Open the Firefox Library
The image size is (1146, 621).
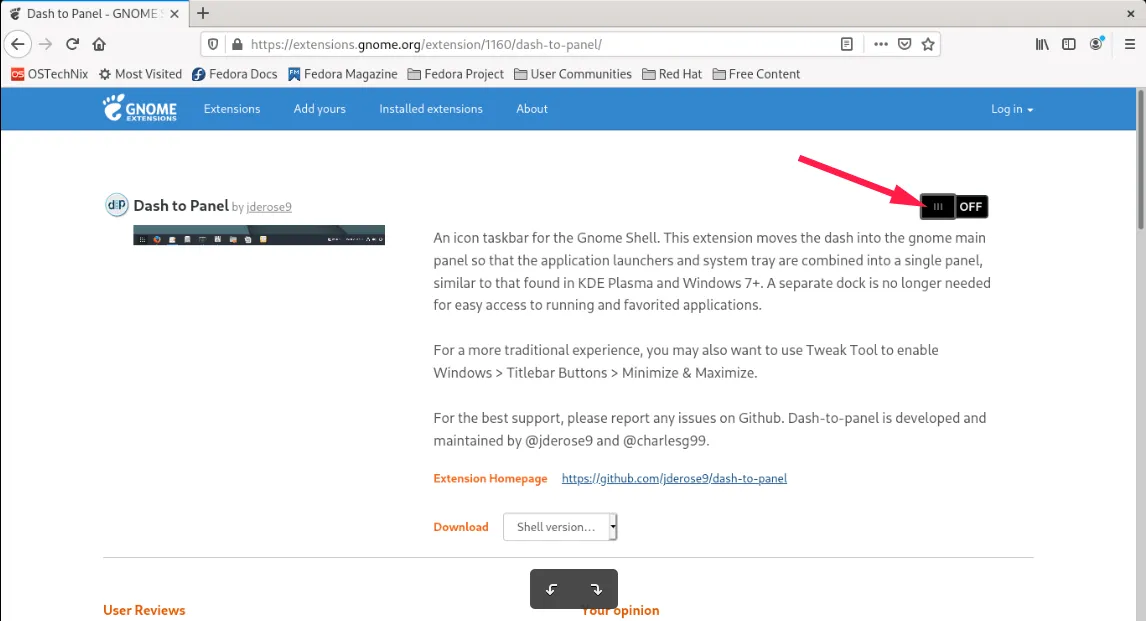[1041, 44]
